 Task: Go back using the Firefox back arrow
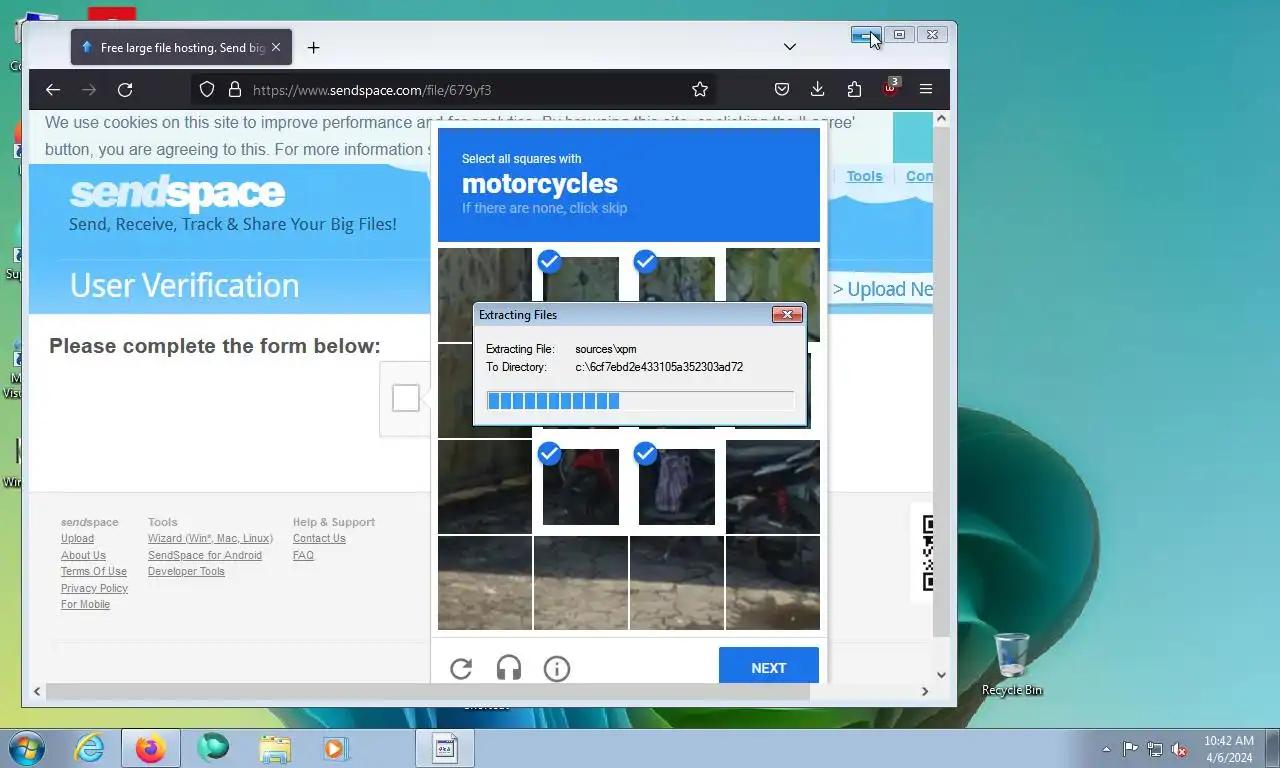(x=53, y=90)
